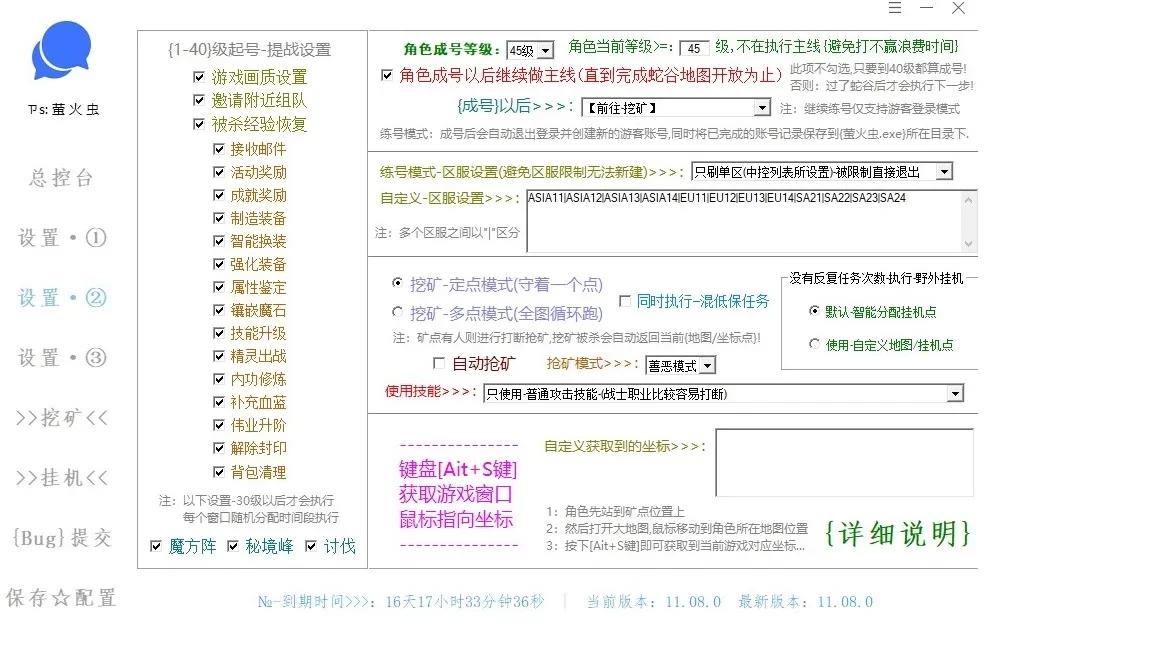Click 保存☆配置 to save settings
This screenshot has width=1152, height=648.
(62, 598)
